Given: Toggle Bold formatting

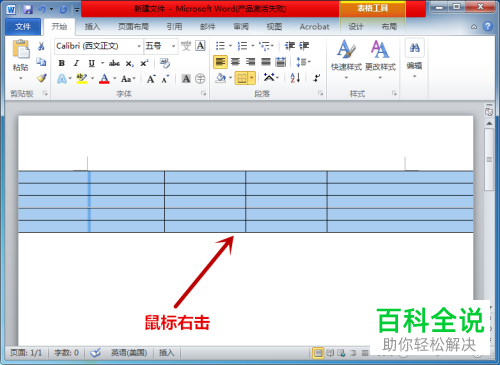Looking at the screenshot, I should 61,63.
